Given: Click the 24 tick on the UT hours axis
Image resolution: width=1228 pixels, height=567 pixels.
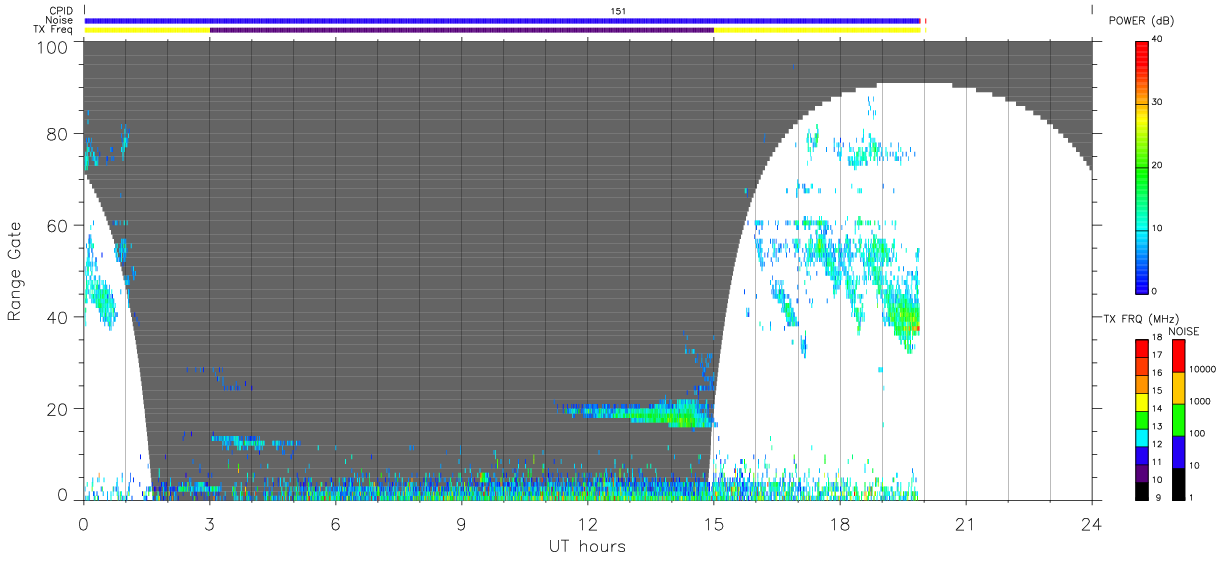Looking at the screenshot, I should 1092,523.
